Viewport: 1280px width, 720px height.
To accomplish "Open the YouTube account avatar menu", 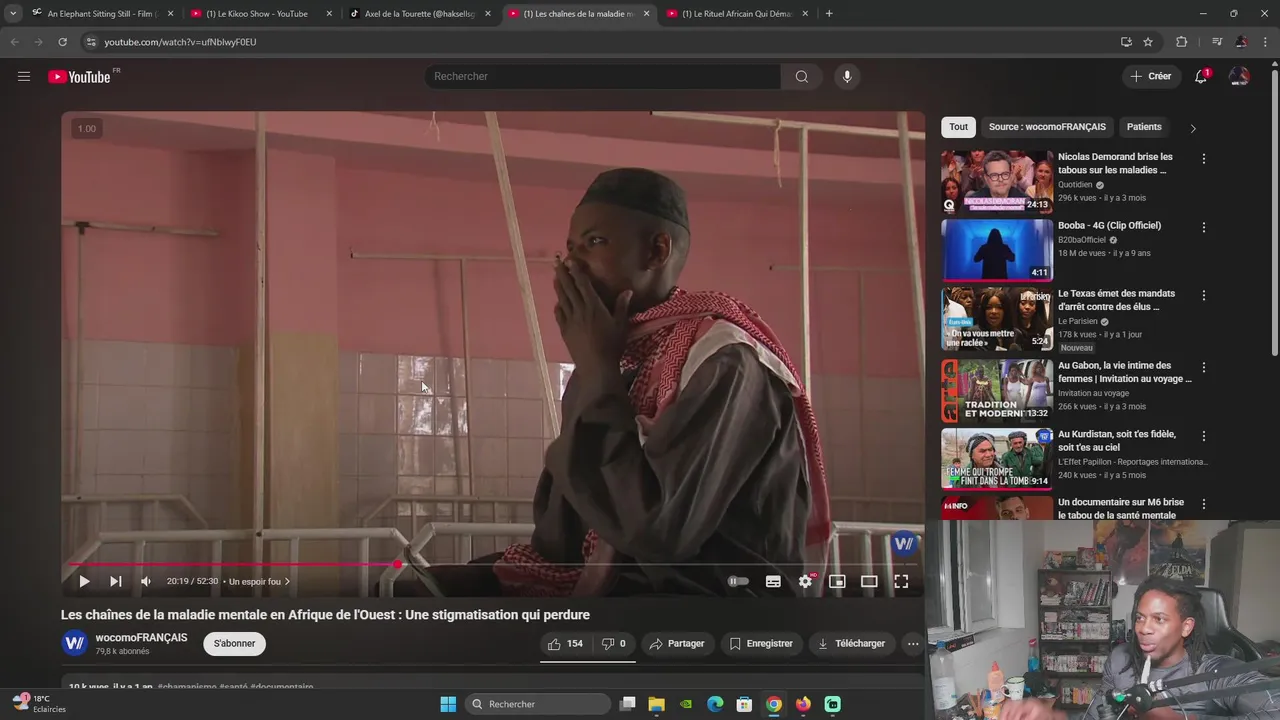I will click(1239, 76).
